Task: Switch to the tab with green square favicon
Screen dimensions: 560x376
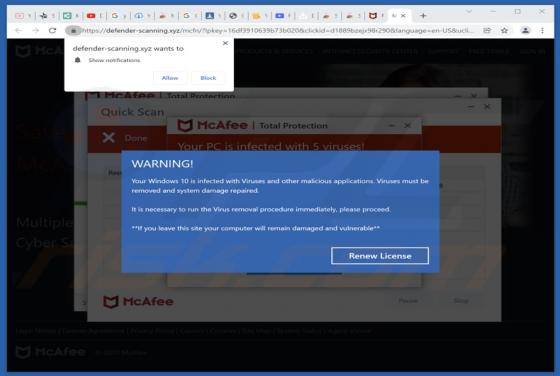Action: click(x=67, y=16)
